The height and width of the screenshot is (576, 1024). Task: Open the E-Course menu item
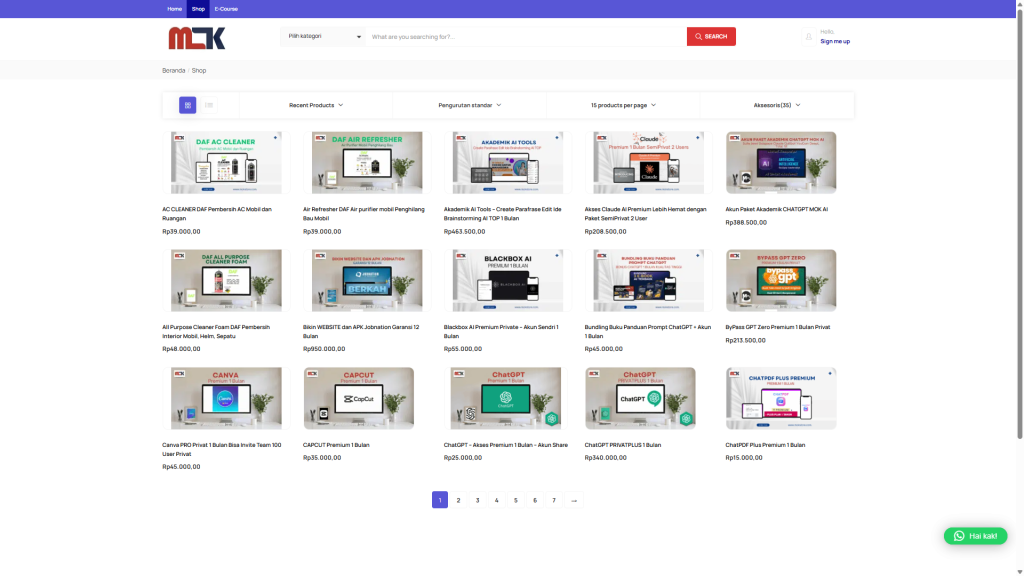226,9
